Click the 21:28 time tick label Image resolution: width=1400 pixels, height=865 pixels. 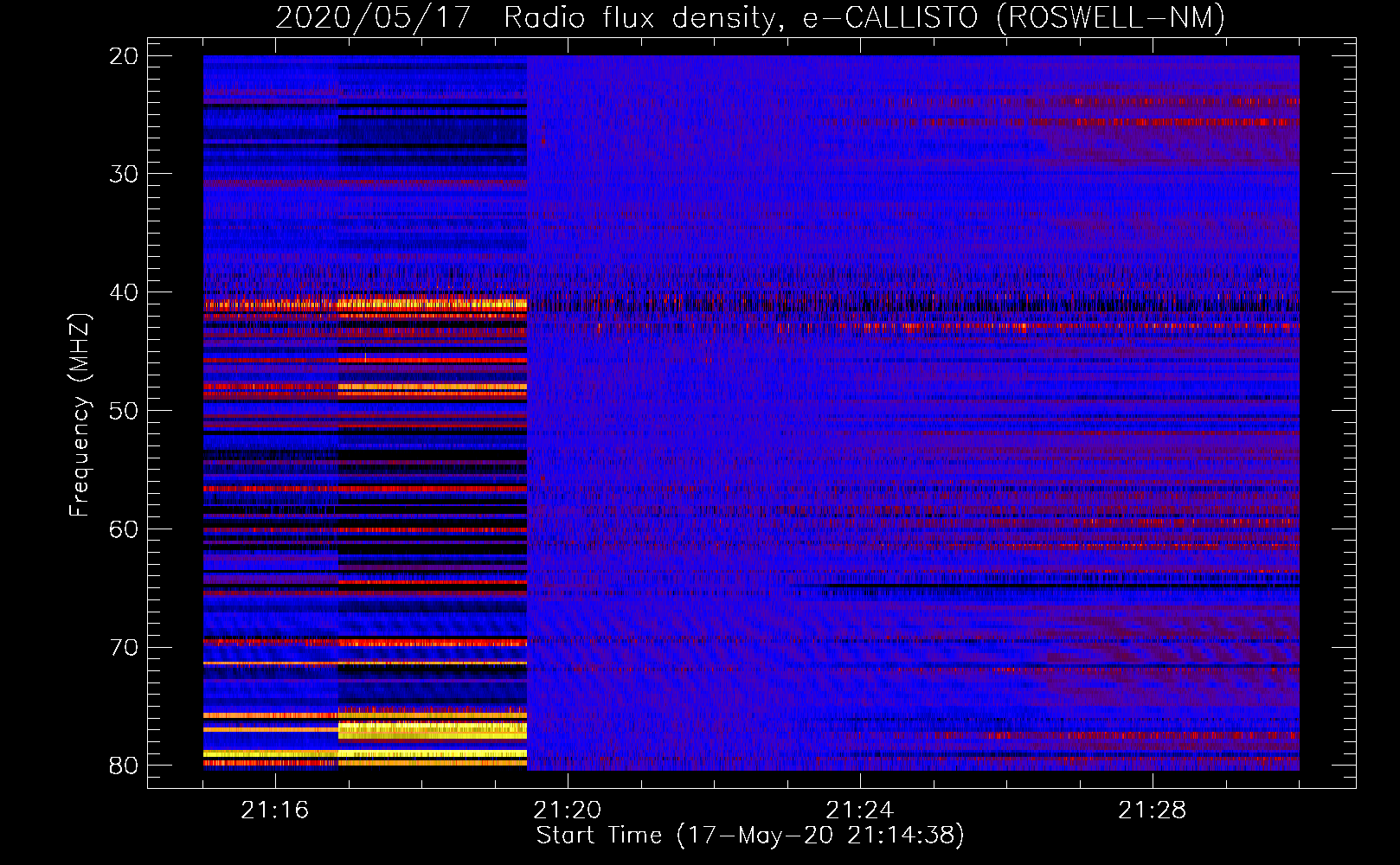click(1153, 811)
